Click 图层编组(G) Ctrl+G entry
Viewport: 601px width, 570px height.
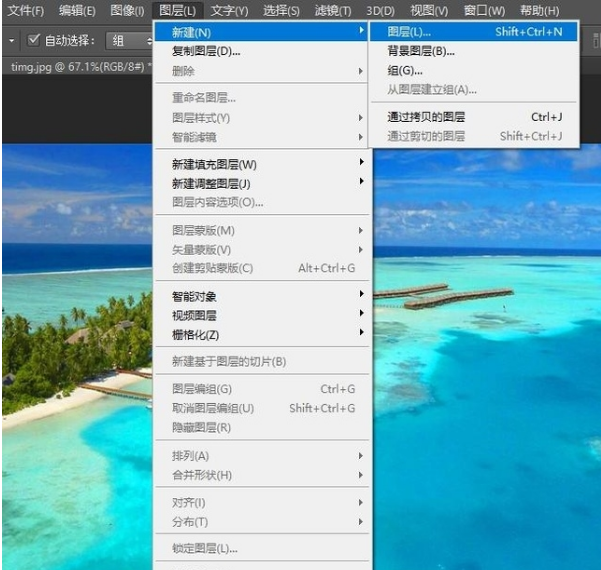pyautogui.click(x=261, y=389)
